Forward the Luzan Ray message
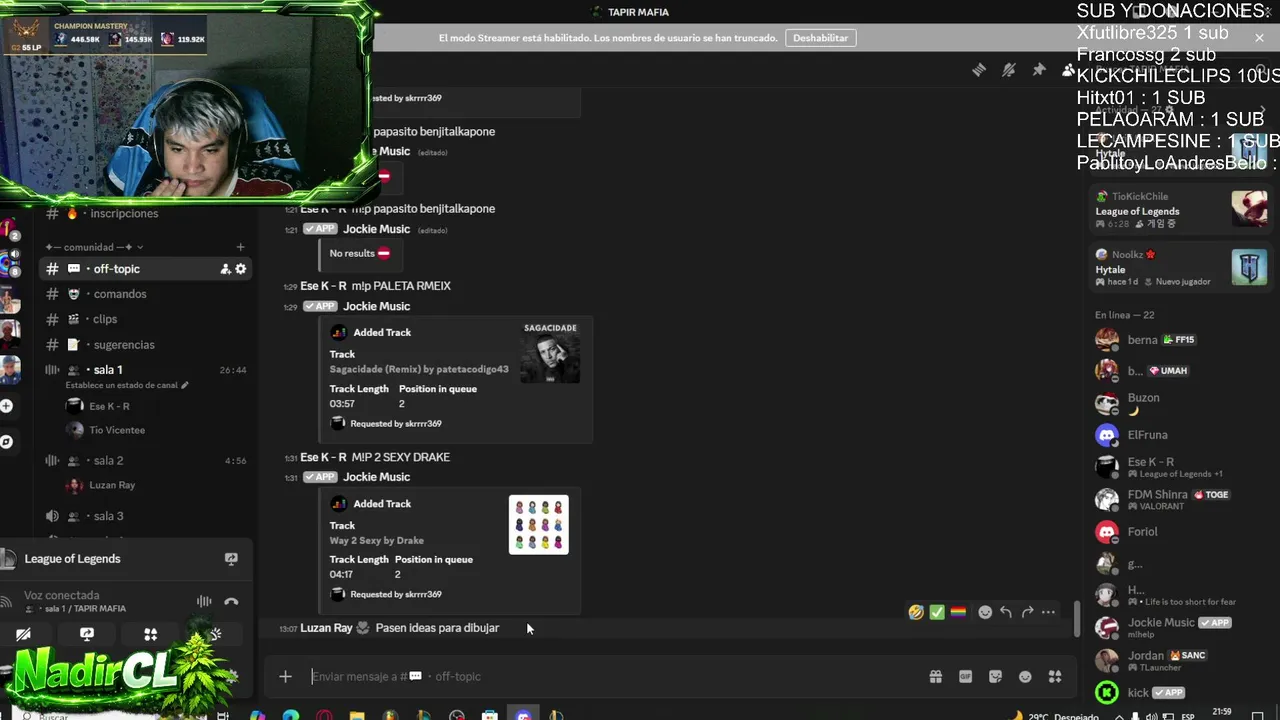This screenshot has height=720, width=1280. click(1027, 612)
